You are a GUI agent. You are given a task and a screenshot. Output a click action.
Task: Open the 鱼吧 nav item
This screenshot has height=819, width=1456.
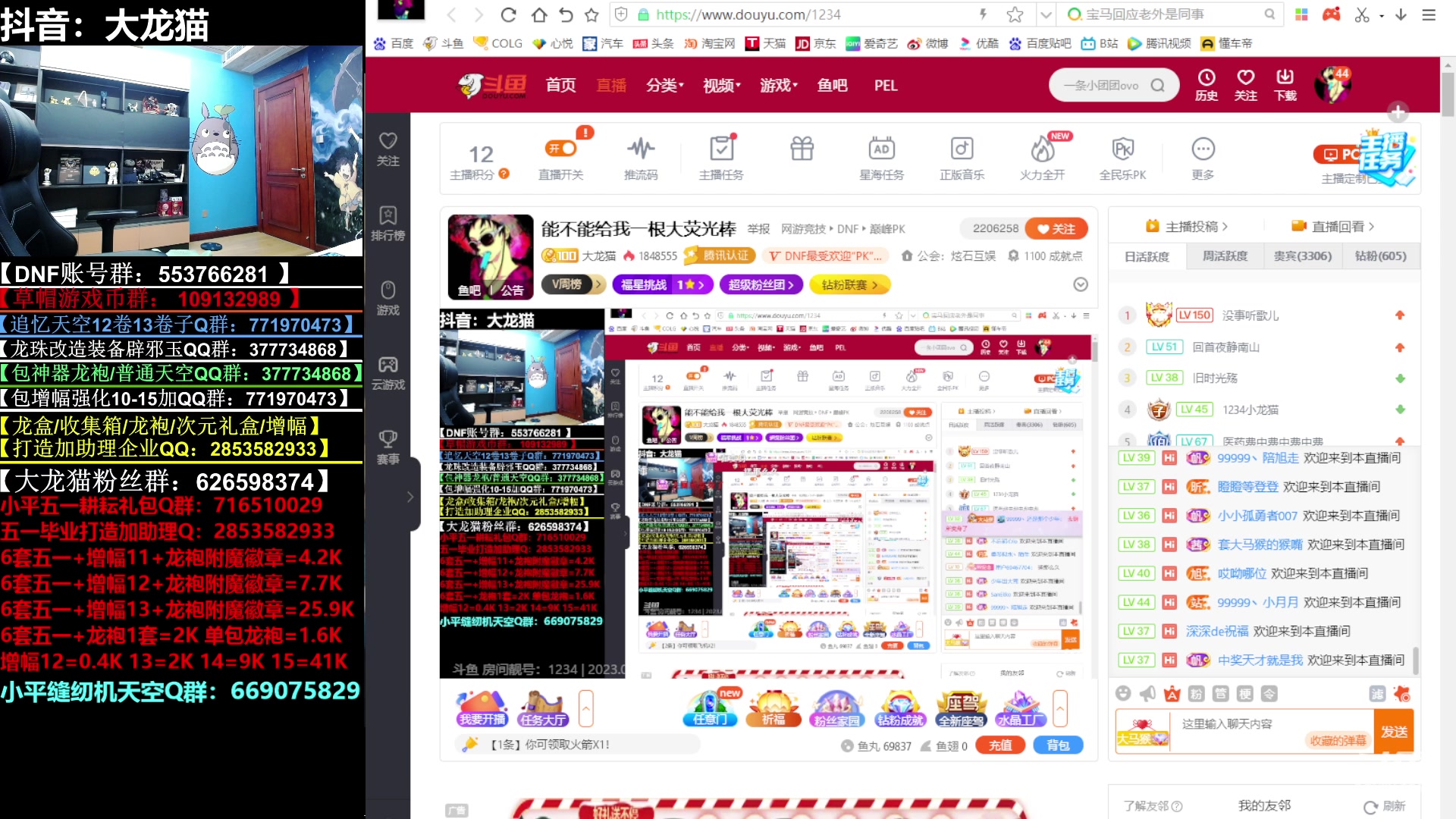pos(832,85)
